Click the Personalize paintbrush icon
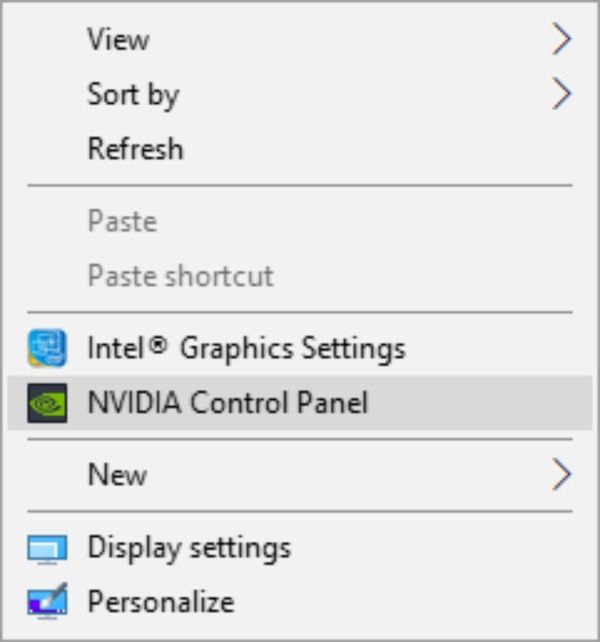The width and height of the screenshot is (600, 642). [x=47, y=603]
